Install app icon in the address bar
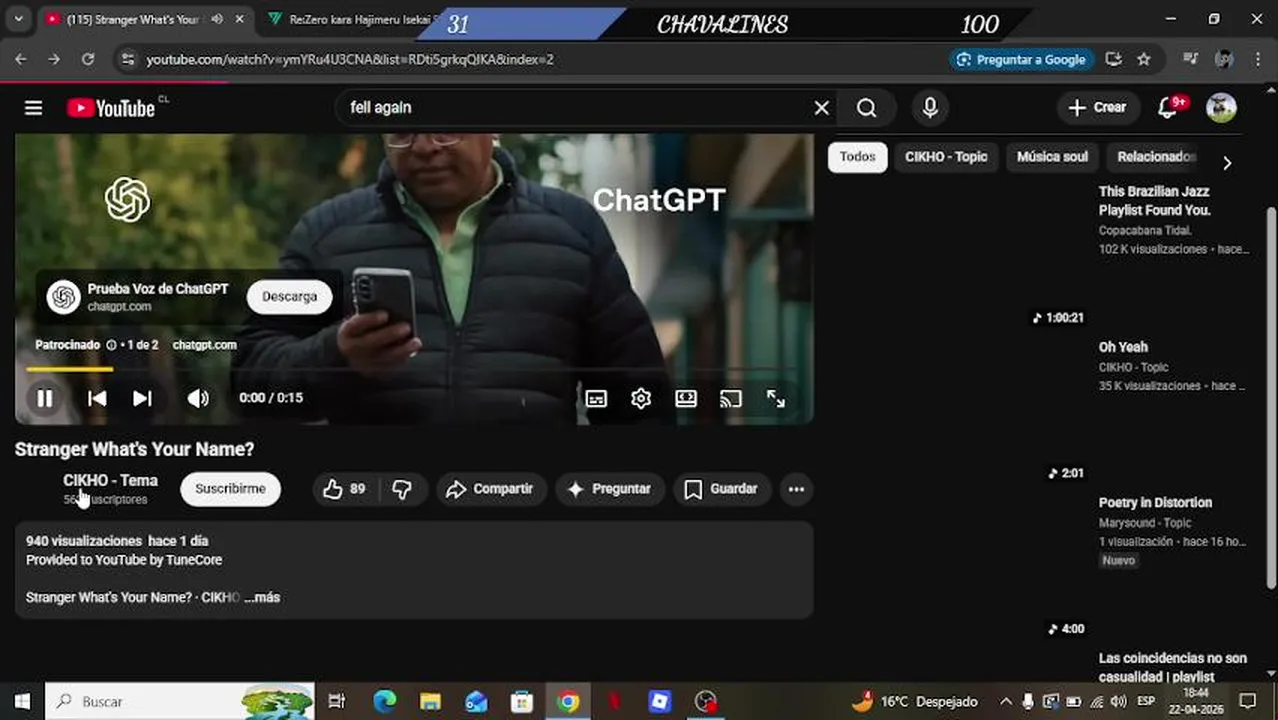The width and height of the screenshot is (1278, 720). click(1113, 60)
